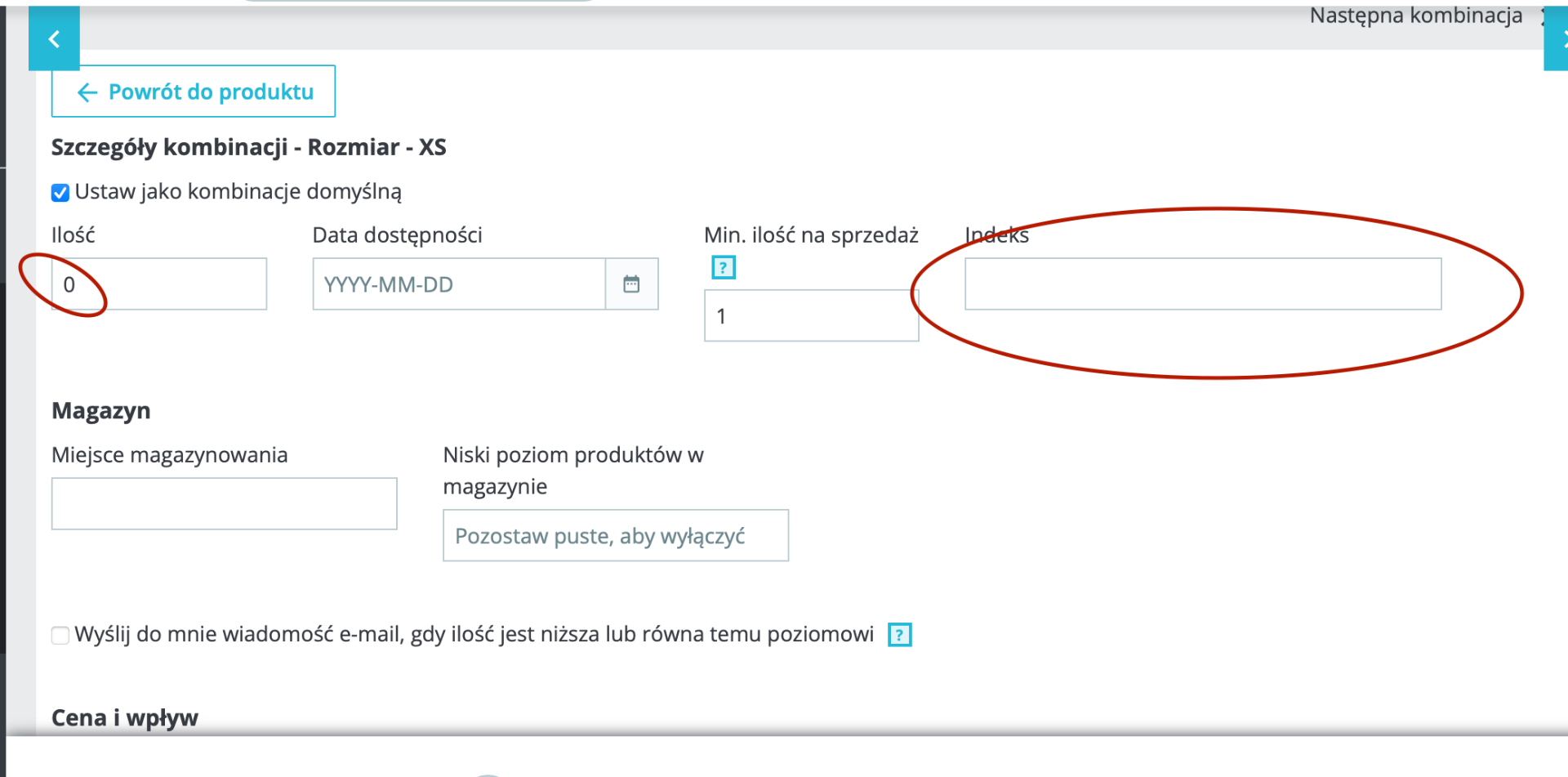Click the Cena i wpływ section heading
The image size is (1568, 777).
(125, 718)
